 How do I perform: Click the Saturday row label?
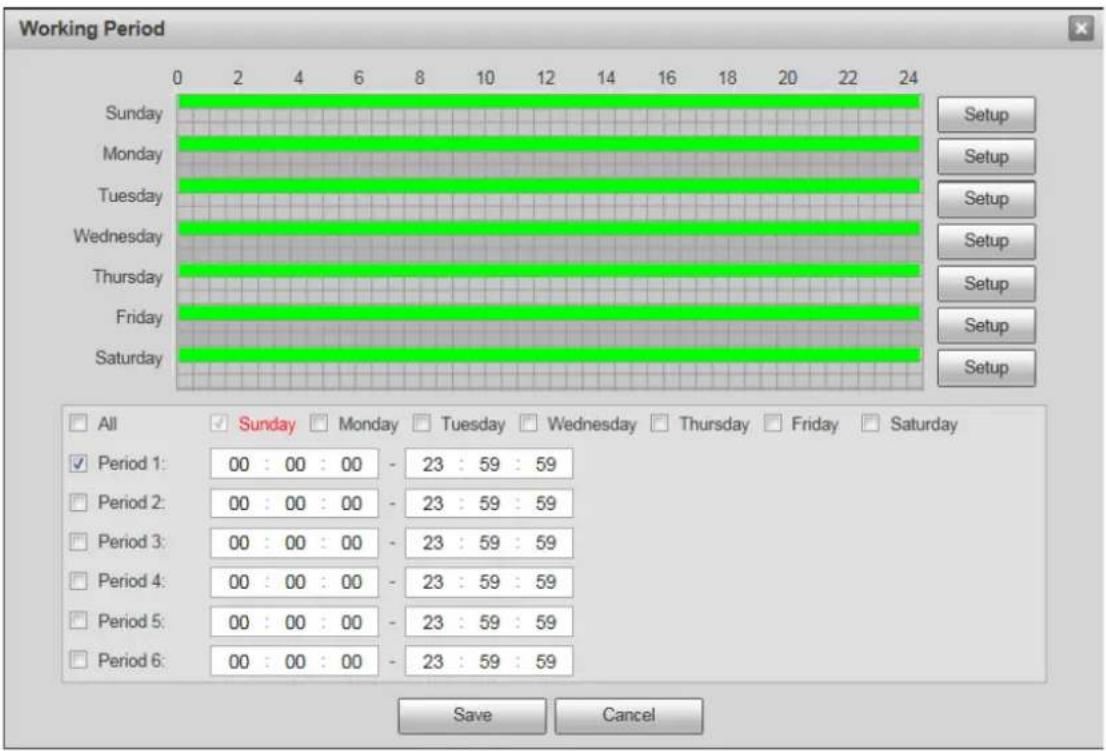pos(128,358)
